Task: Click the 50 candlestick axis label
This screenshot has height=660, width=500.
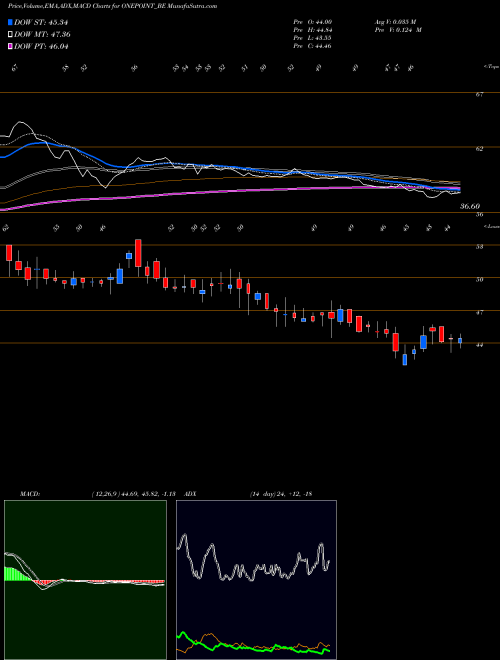Action: 479,279
